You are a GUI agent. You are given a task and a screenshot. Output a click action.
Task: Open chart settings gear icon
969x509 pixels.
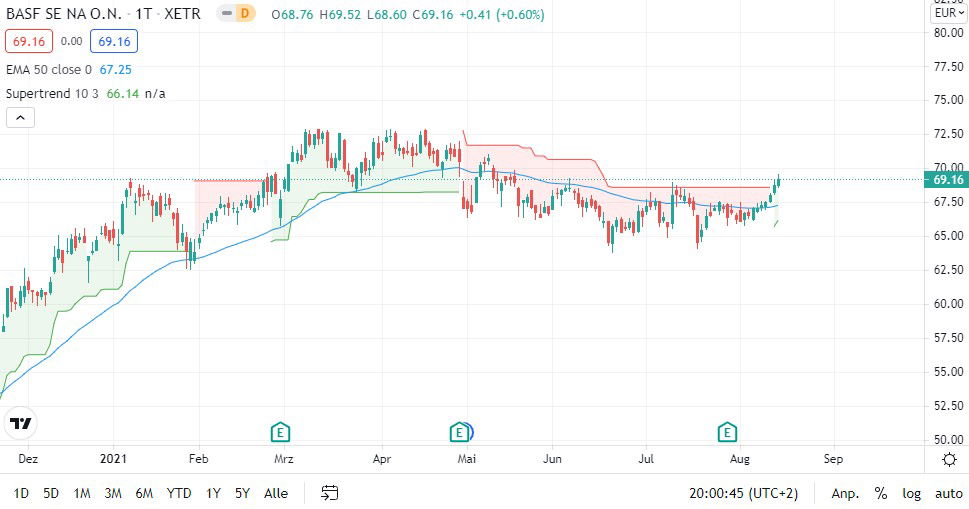click(949, 459)
